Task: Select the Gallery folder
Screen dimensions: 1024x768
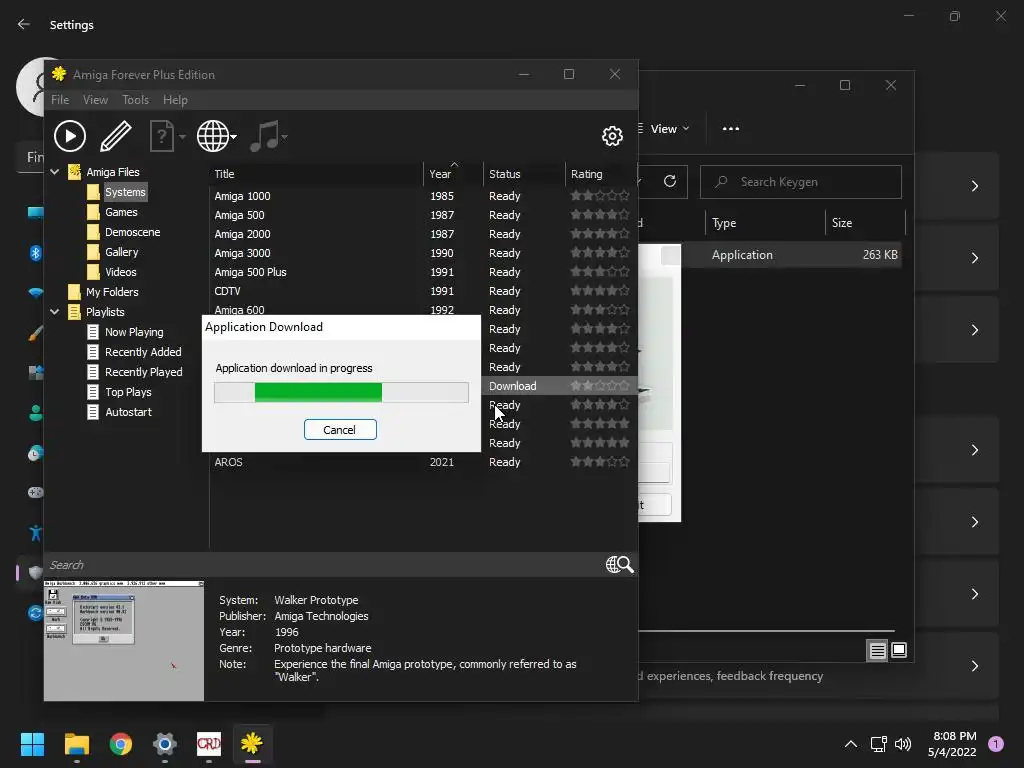Action: tap(121, 252)
